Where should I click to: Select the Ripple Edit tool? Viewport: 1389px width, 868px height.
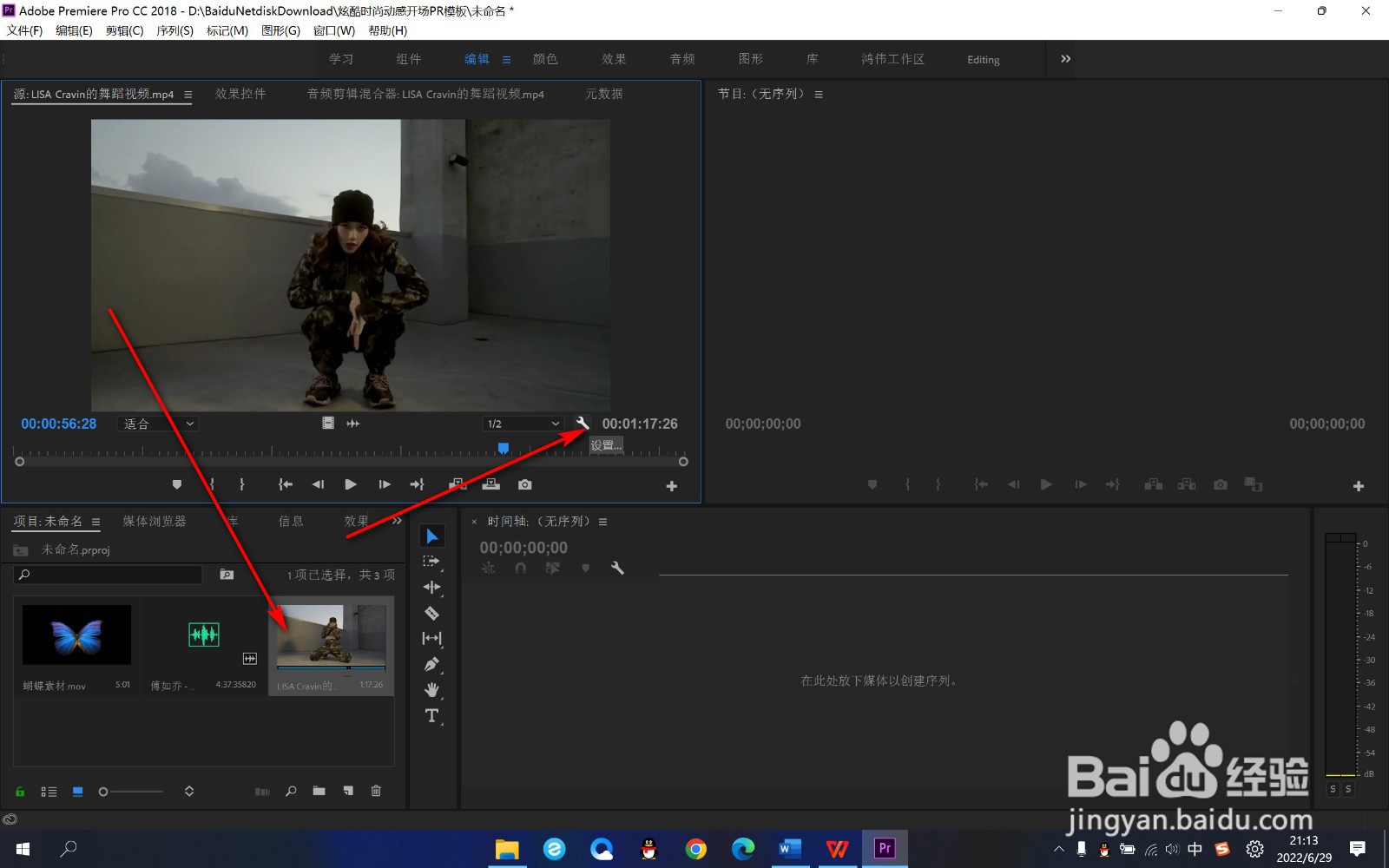(x=431, y=588)
